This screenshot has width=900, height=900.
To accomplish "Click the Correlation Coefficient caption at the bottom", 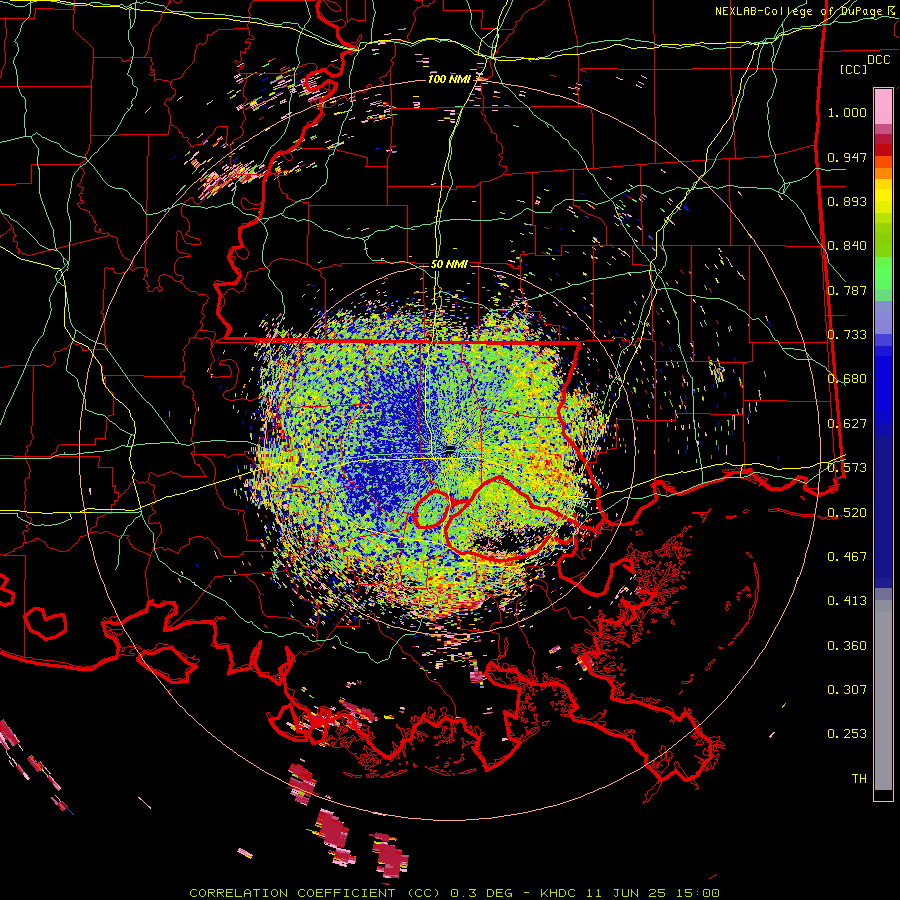I will click(x=454, y=893).
